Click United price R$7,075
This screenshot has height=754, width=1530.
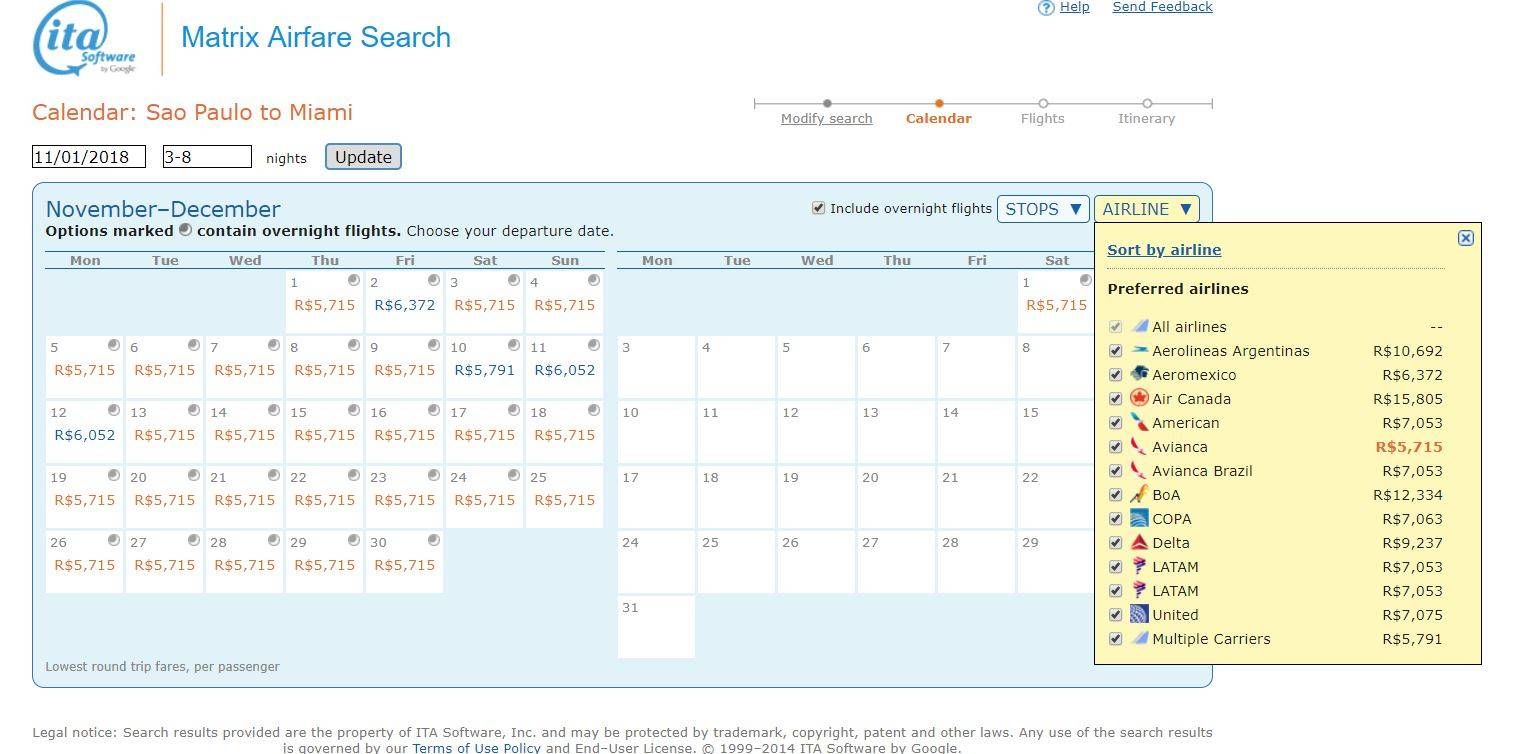pyautogui.click(x=1412, y=615)
